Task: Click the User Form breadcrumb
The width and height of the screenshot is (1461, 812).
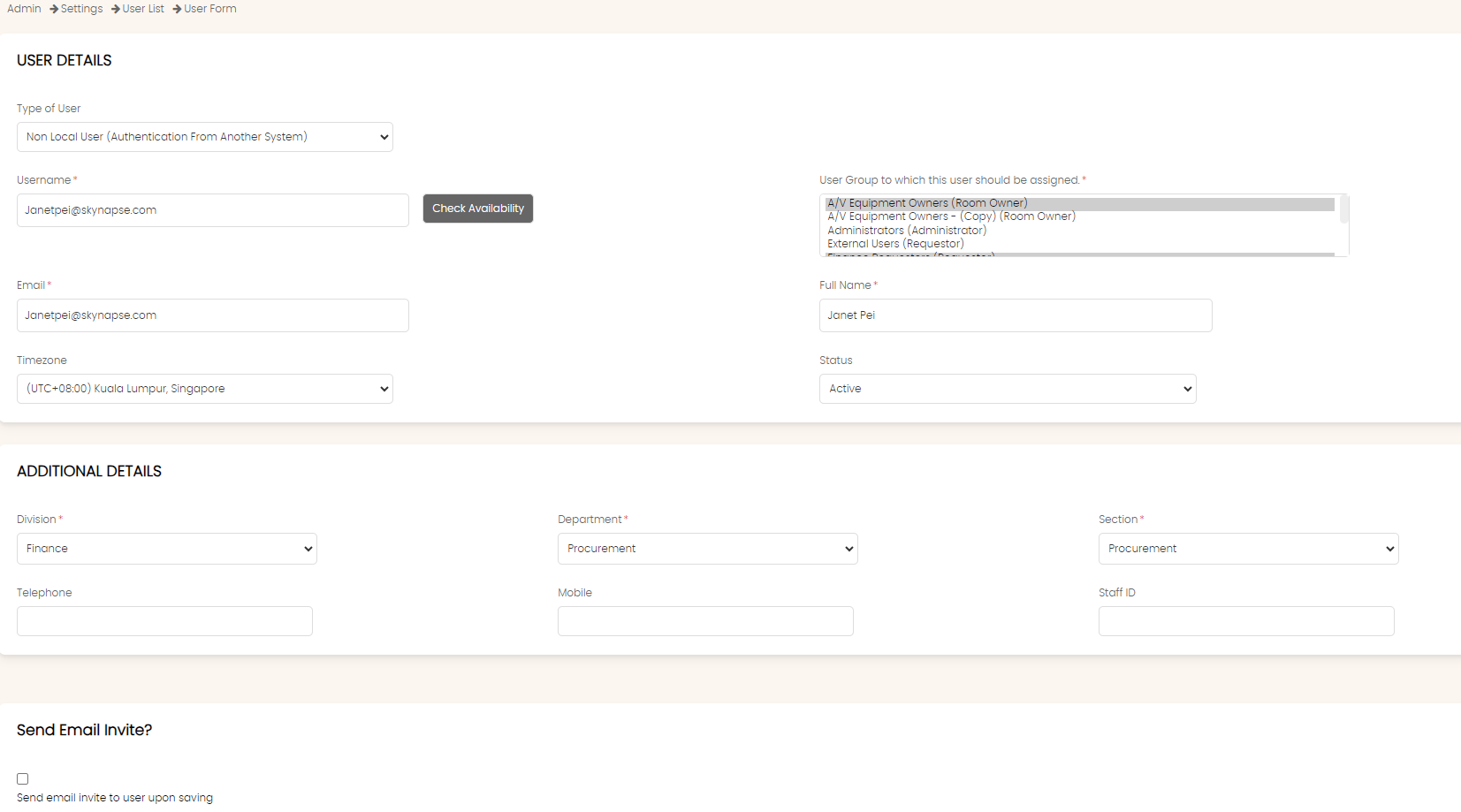Action: click(x=210, y=9)
